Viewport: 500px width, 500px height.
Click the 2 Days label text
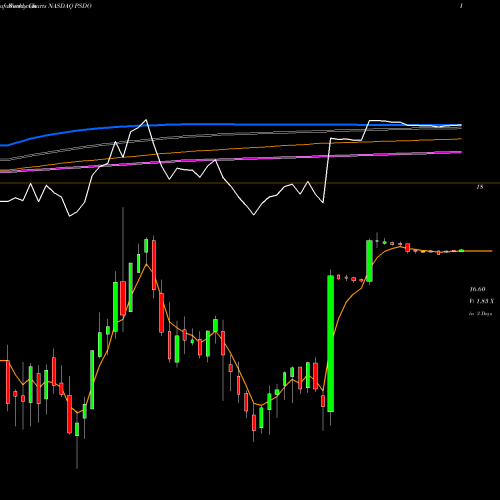(481, 314)
